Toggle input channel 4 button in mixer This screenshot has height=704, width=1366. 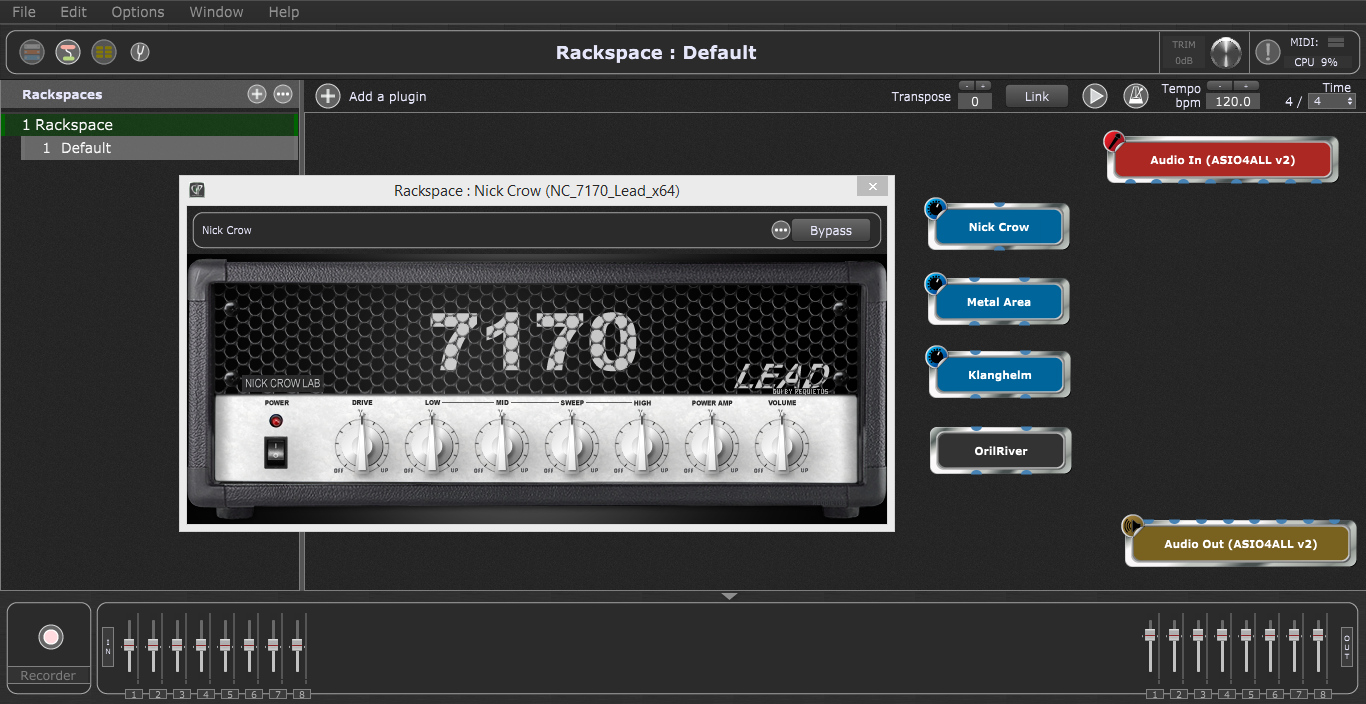pos(206,694)
